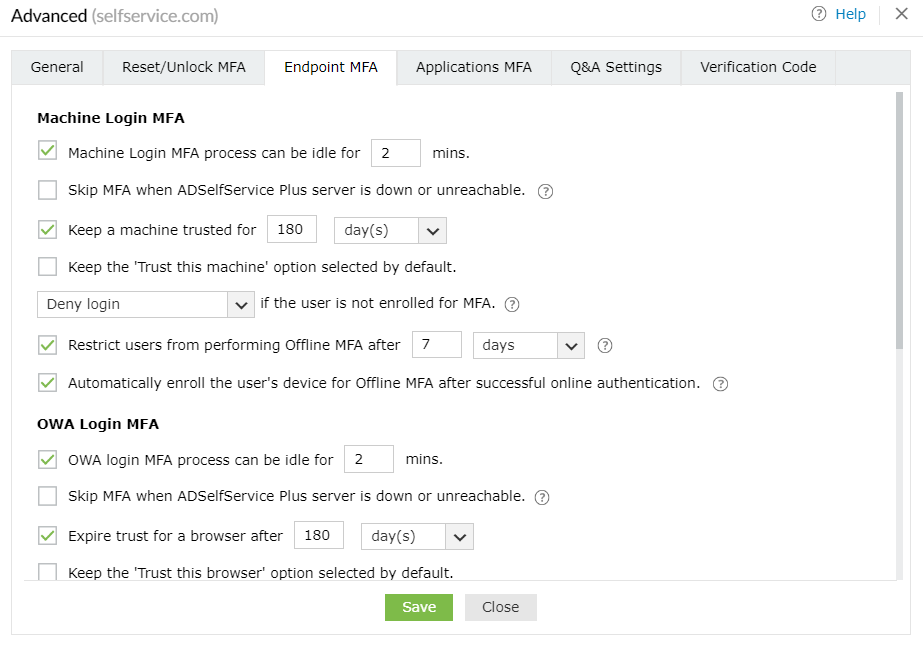Disable Machine Login MFA idle timeout checkbox
Viewport: 923px width, 646px height.
47,152
